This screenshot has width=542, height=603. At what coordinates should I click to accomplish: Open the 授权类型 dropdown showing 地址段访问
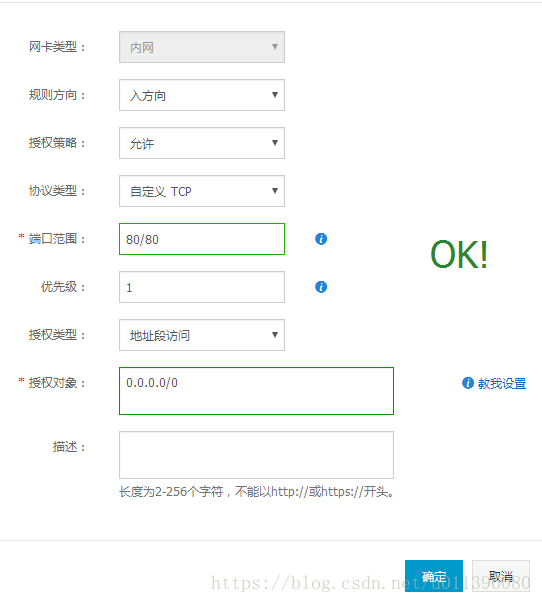(202, 335)
